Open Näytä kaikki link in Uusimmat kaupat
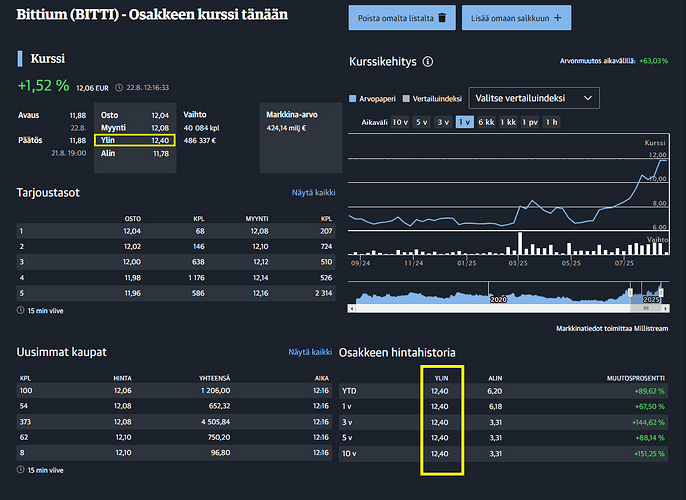The width and height of the screenshot is (686, 500). [x=310, y=352]
